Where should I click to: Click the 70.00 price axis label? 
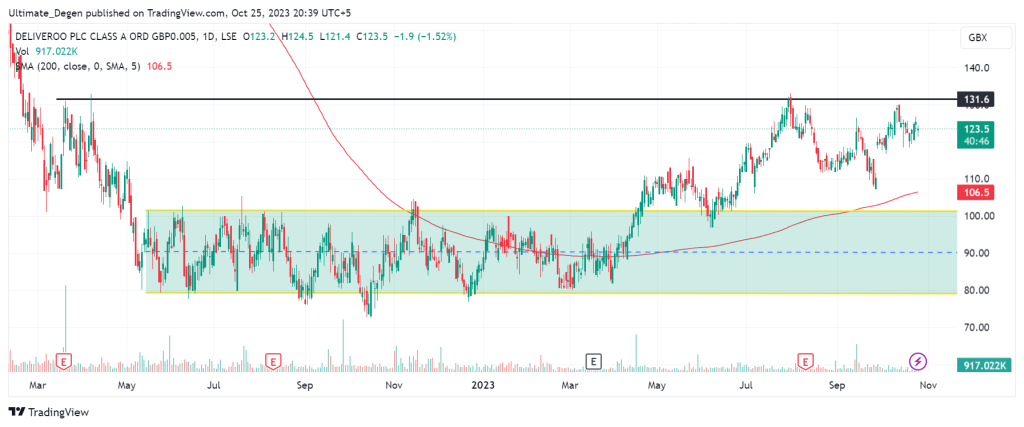click(x=978, y=328)
